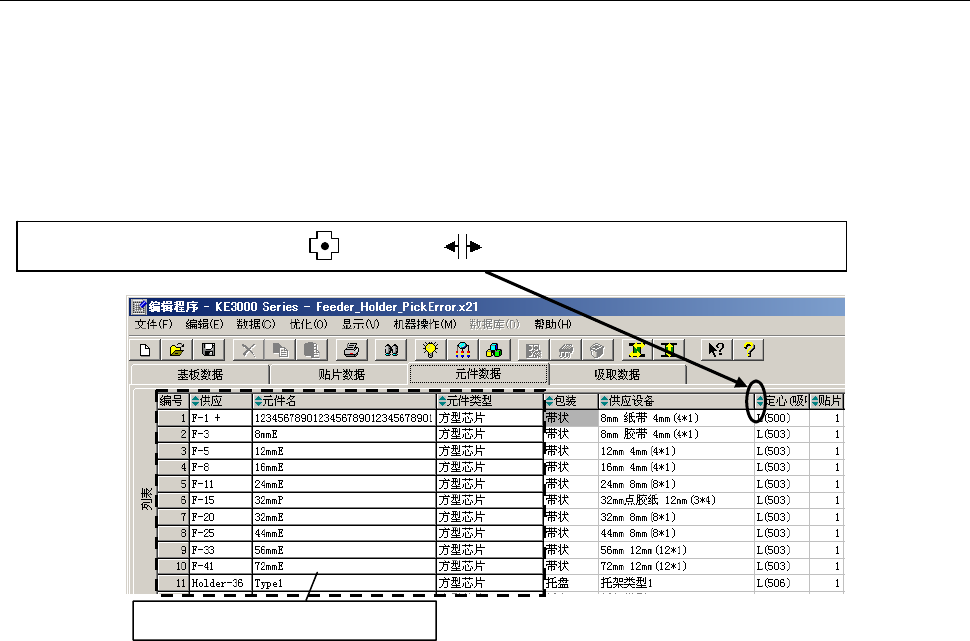Switch to the 吸取数据 tab
The image size is (970, 641).
617,374
